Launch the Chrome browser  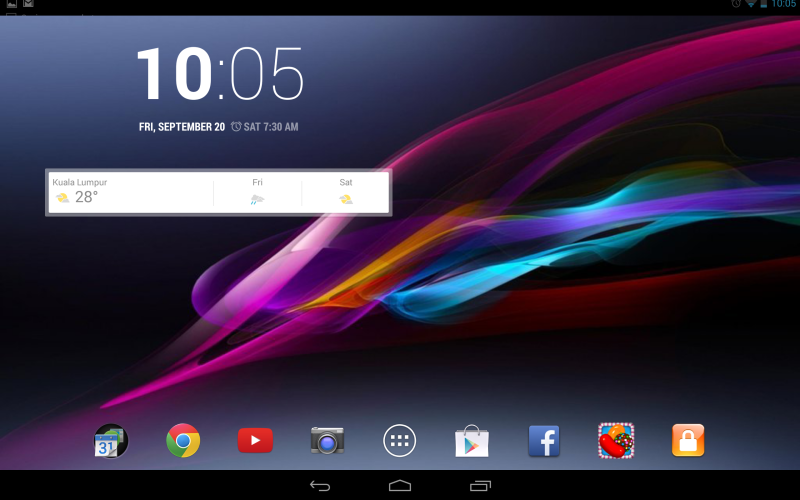183,441
